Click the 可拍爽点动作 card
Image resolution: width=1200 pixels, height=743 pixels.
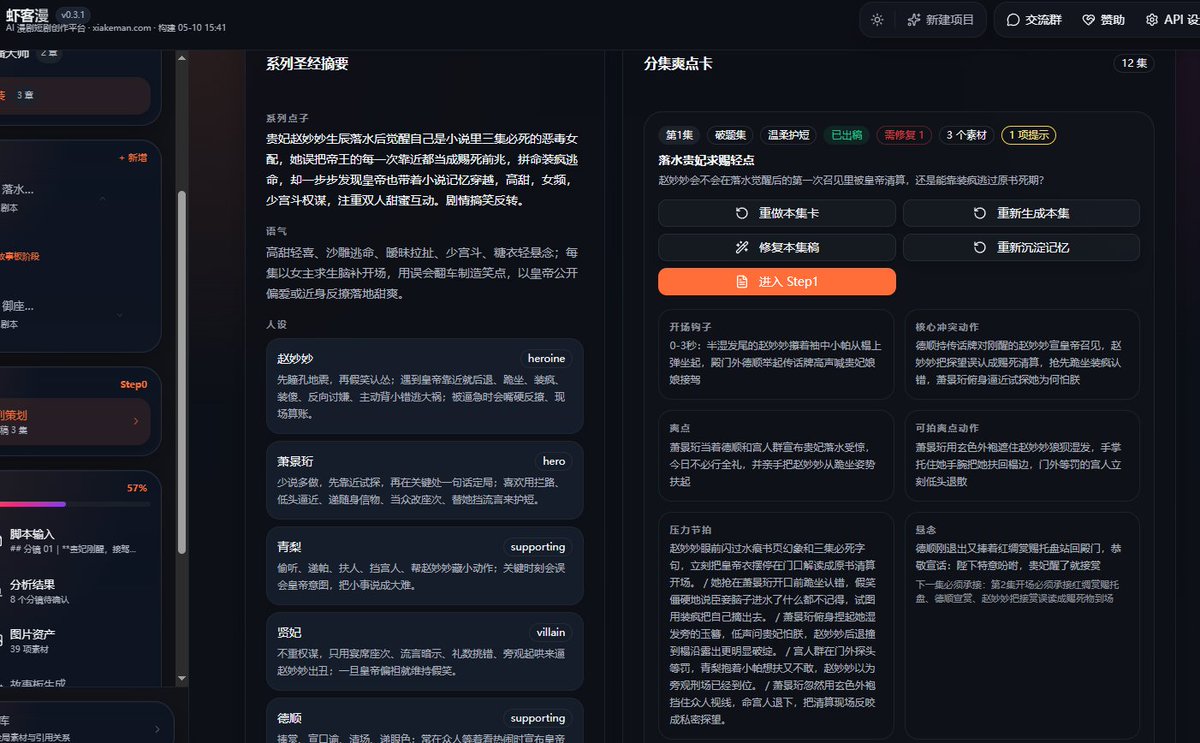pyautogui.click(x=1022, y=456)
